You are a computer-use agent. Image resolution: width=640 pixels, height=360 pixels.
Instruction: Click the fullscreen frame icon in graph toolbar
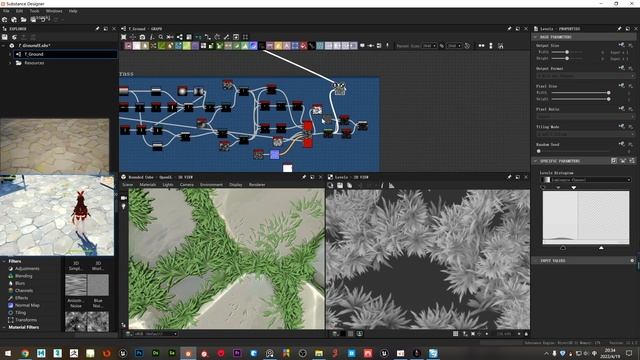pyautogui.click(x=245, y=37)
